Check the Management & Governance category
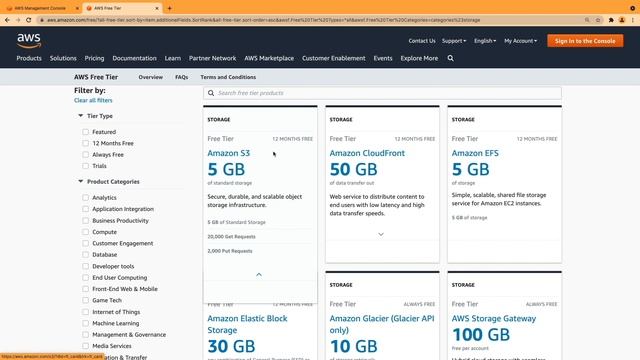Screen dimensions: 640x360 click(x=85, y=335)
